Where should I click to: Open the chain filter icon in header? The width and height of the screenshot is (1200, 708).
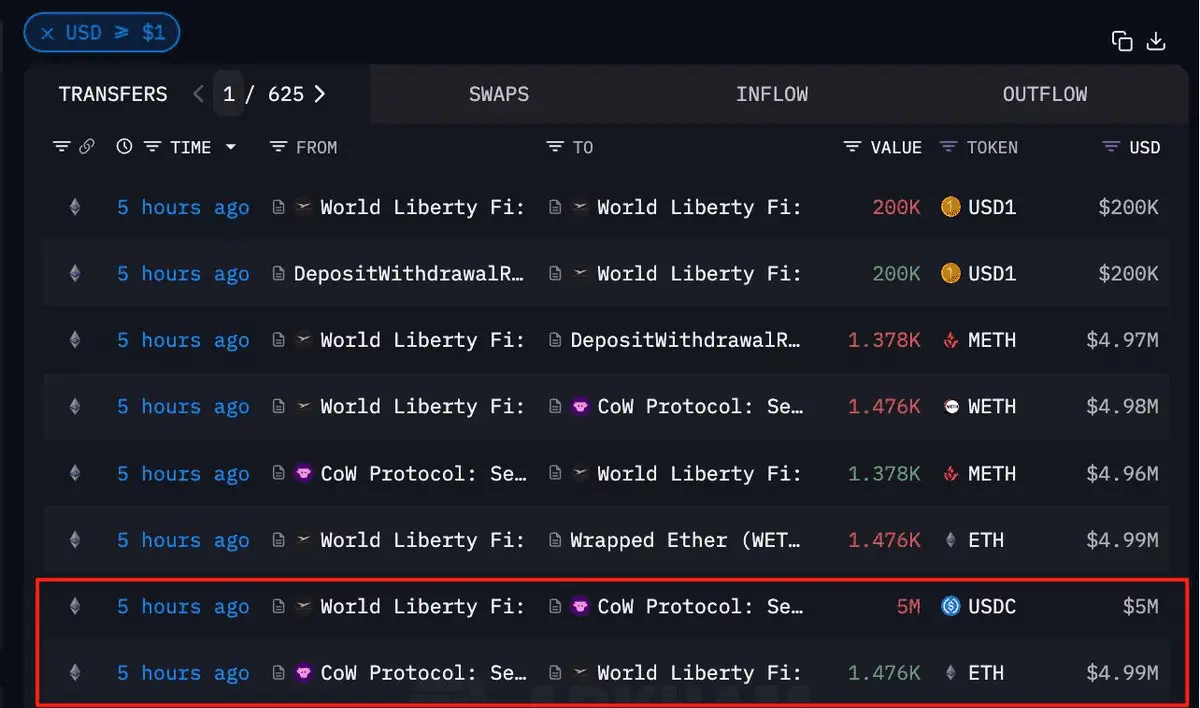coord(62,147)
